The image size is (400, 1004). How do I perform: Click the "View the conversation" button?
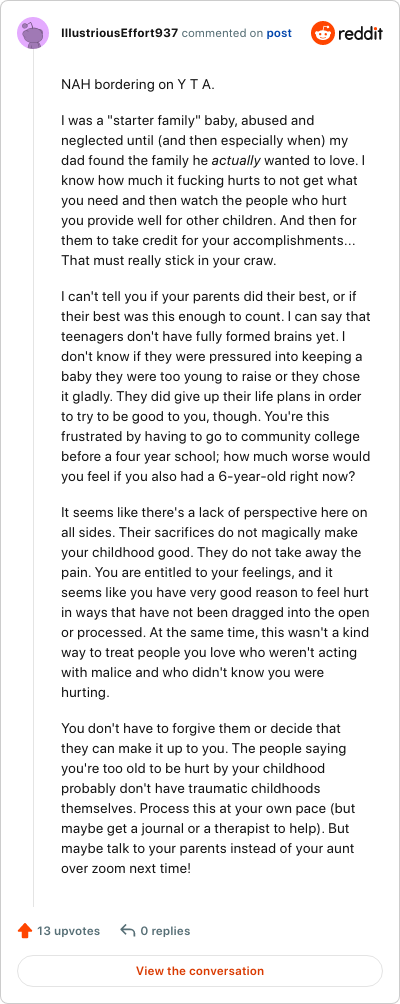(200, 971)
